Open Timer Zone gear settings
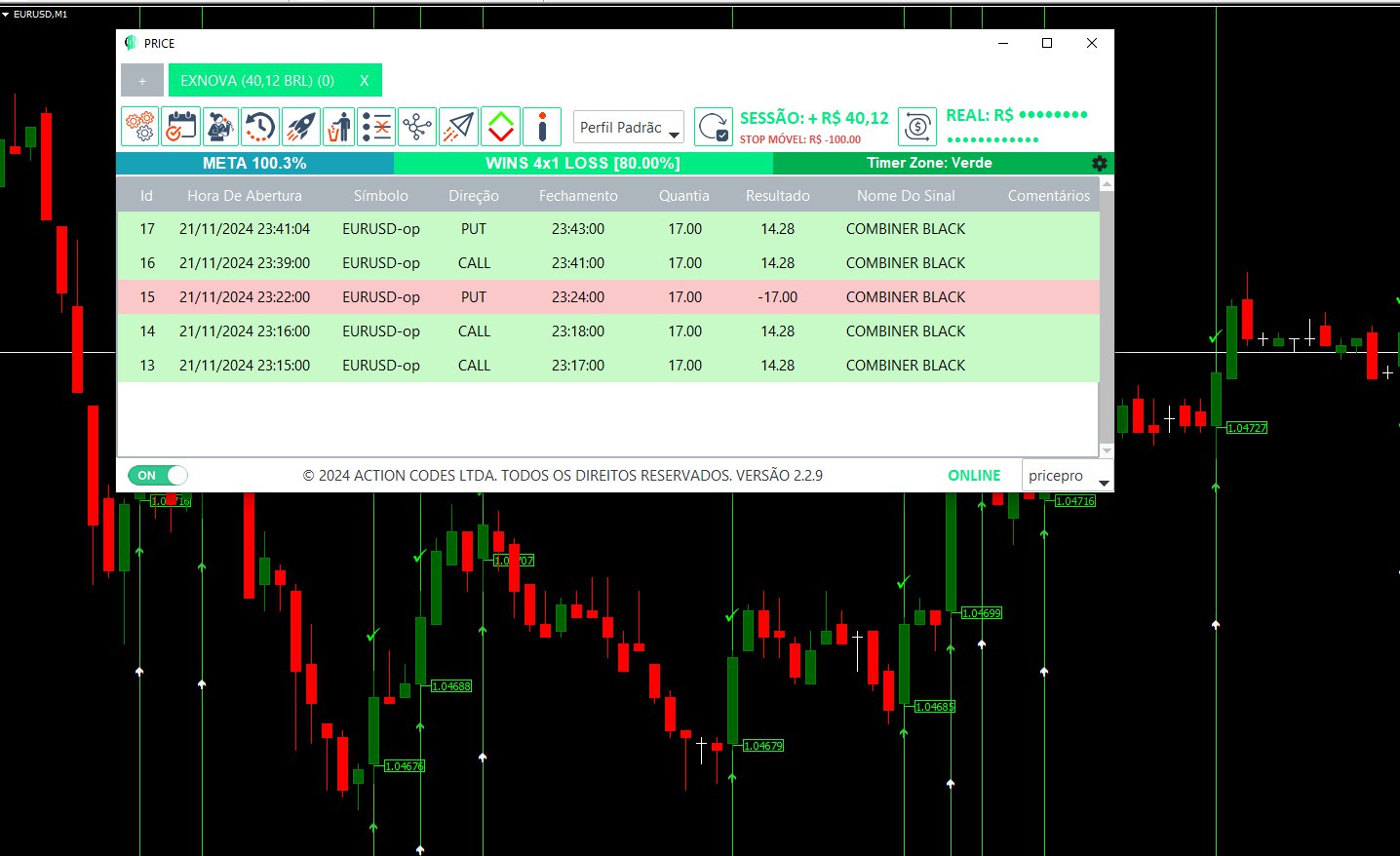 [1100, 163]
